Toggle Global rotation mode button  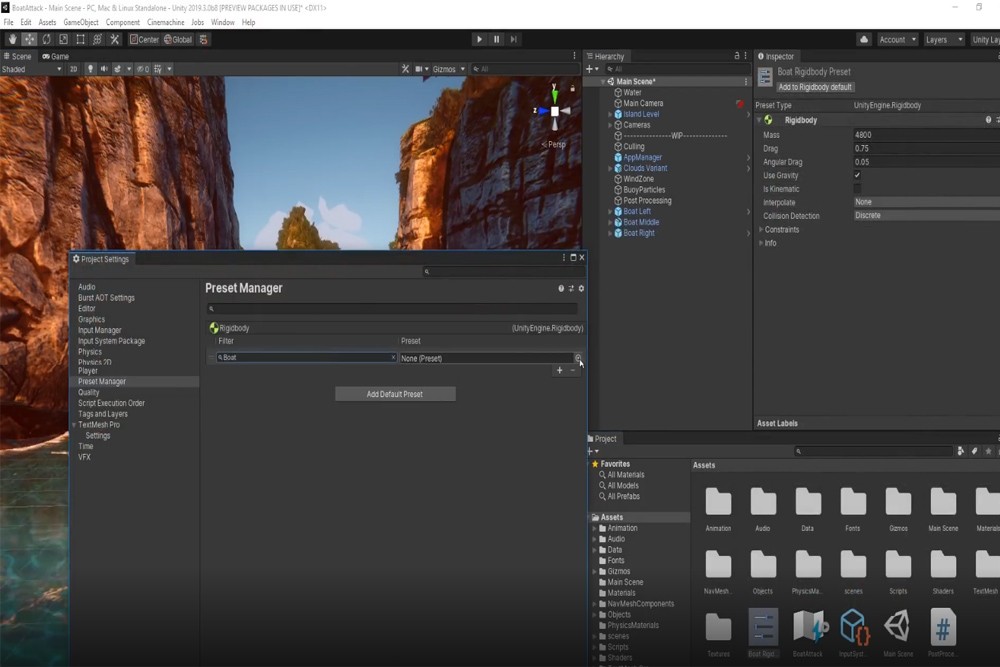tap(178, 40)
